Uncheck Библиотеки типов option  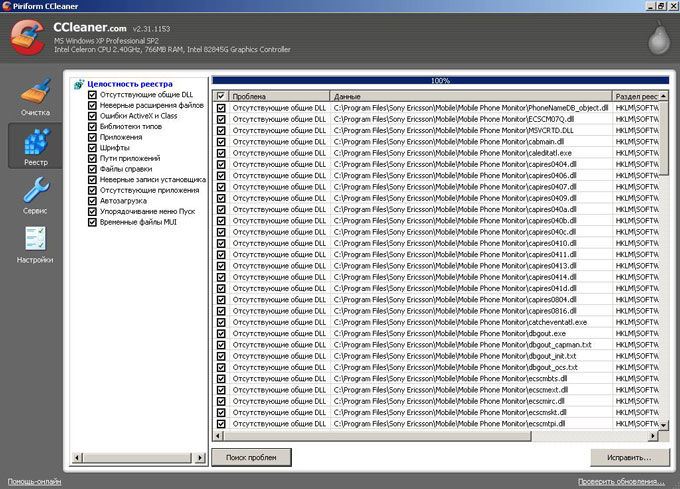92,127
